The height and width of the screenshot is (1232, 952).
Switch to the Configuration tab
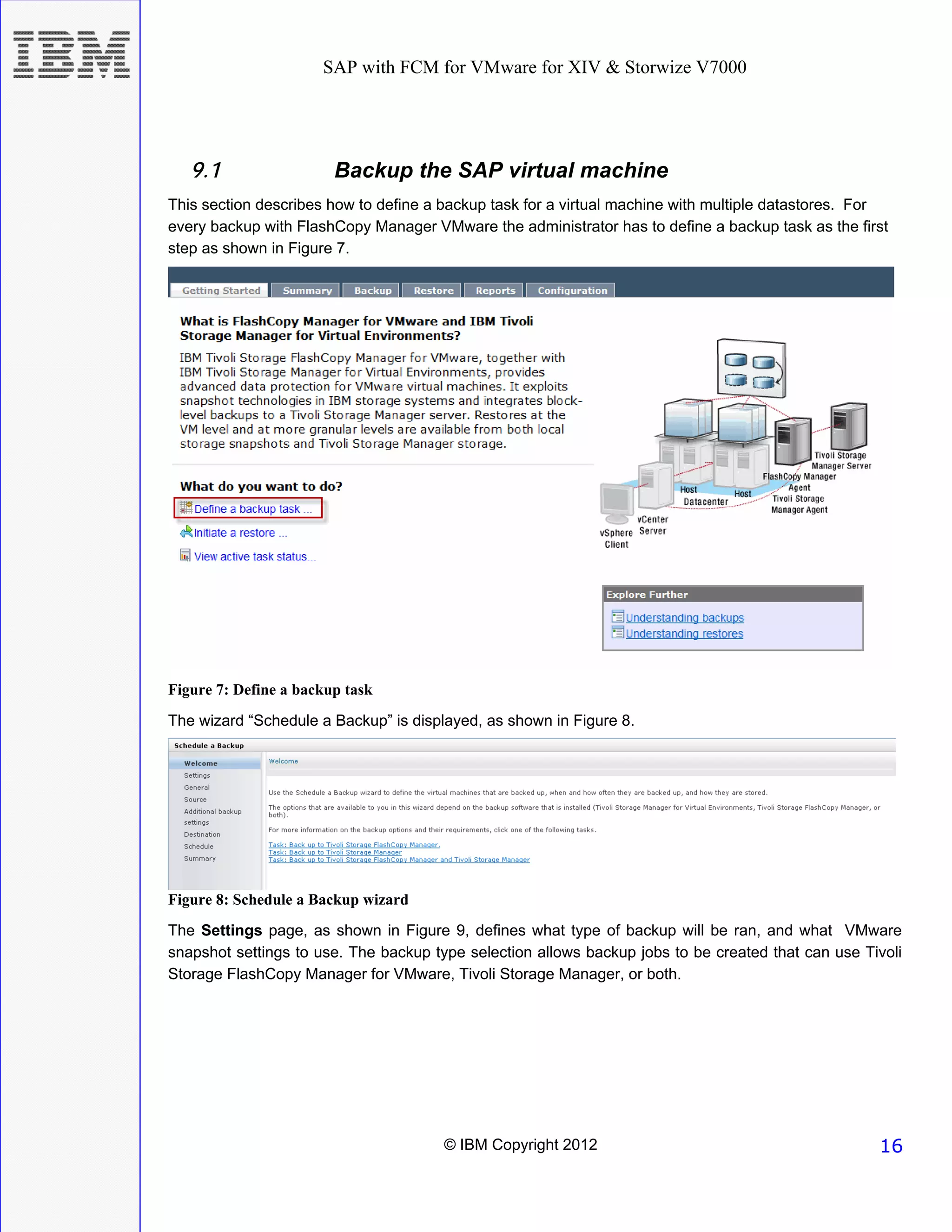click(x=571, y=290)
